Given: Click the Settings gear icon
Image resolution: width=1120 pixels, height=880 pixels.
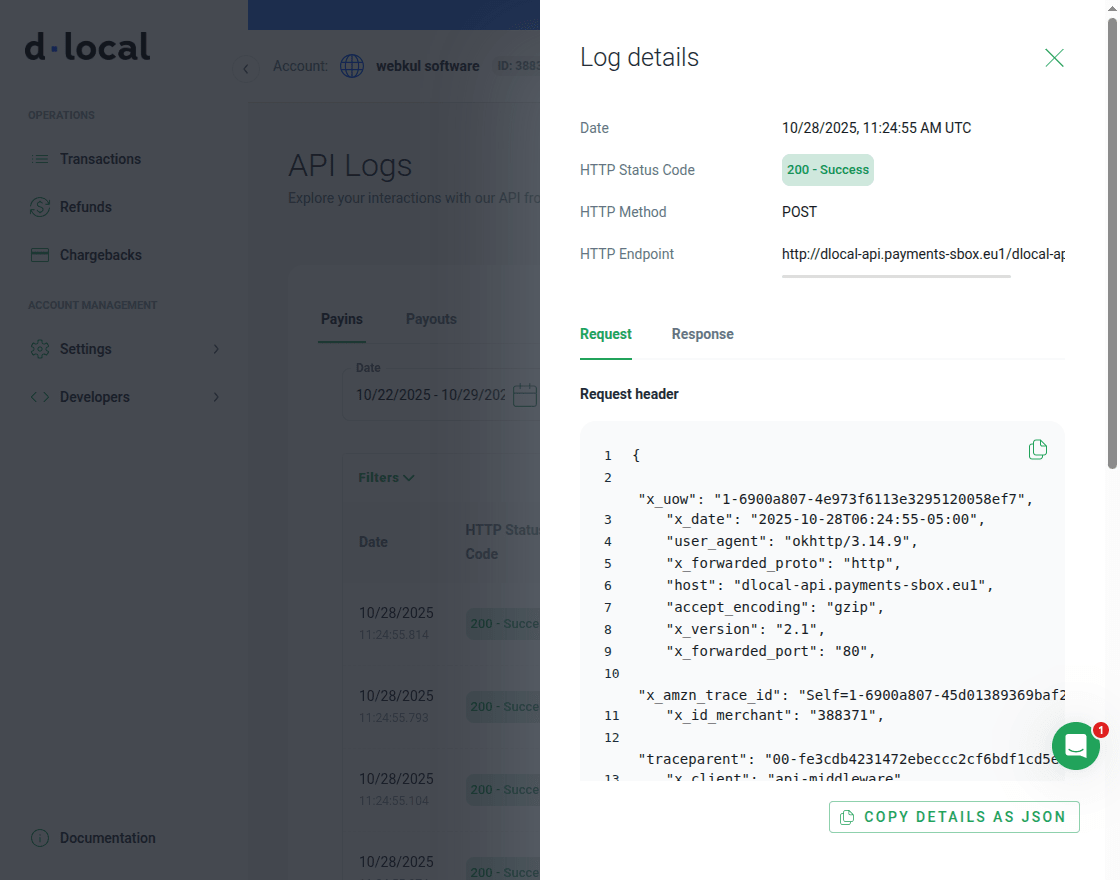Looking at the screenshot, I should pos(40,349).
